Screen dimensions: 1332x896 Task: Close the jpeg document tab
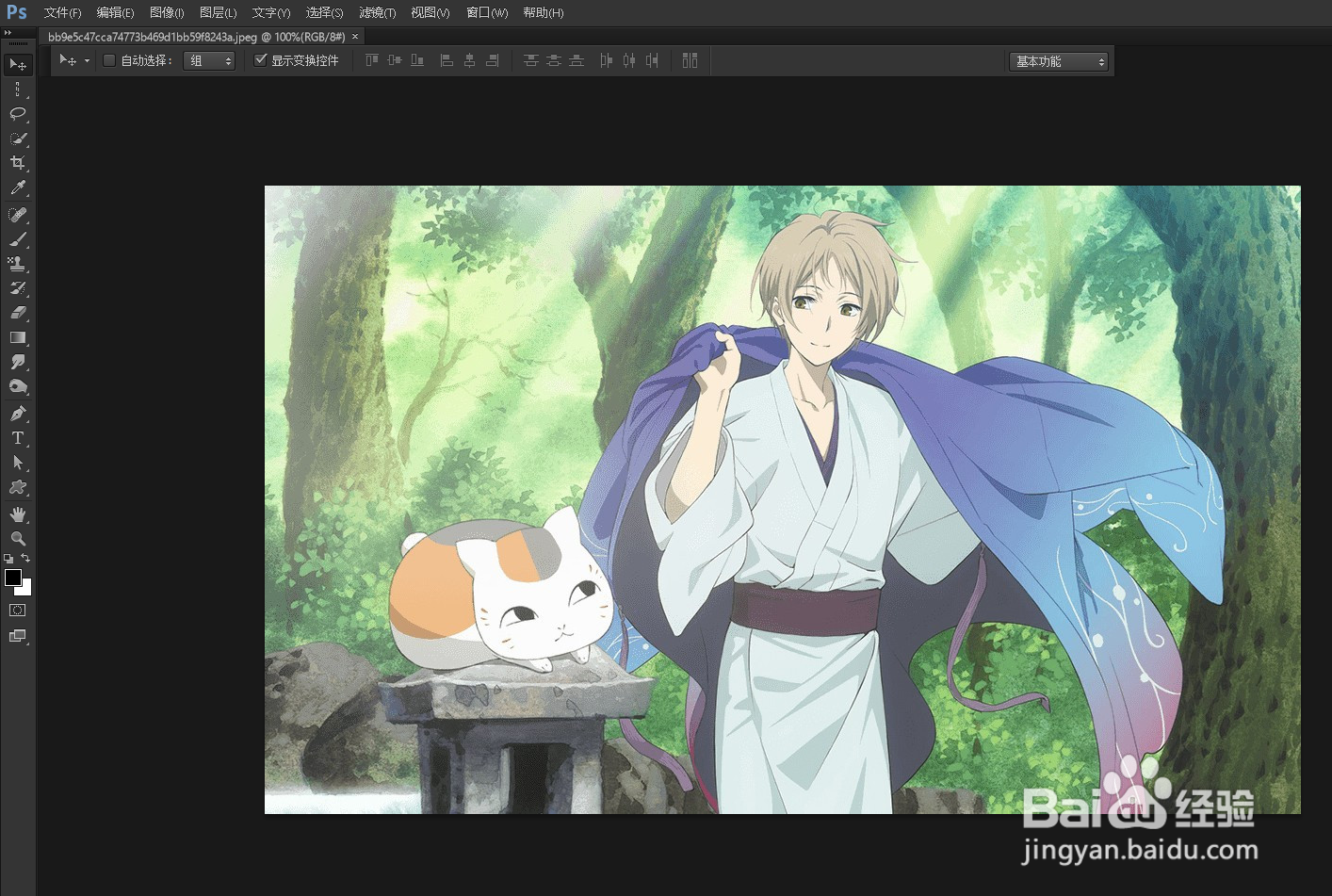tap(355, 37)
